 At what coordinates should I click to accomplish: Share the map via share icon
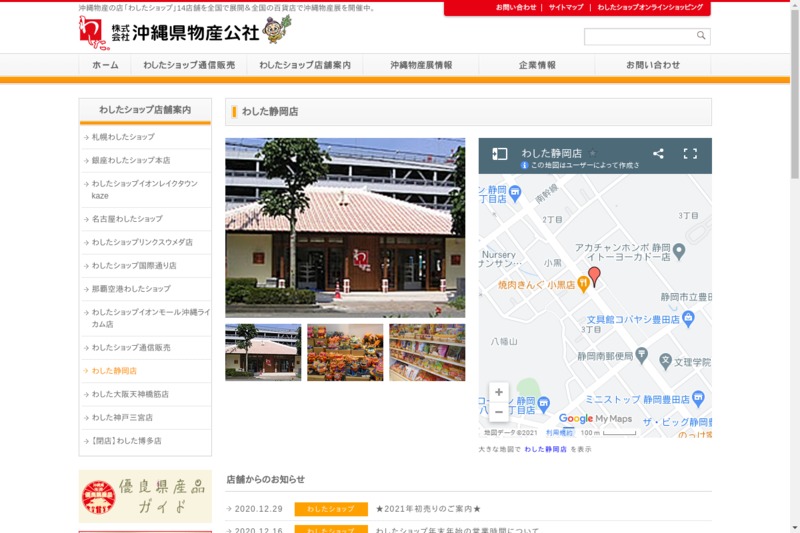[658, 154]
